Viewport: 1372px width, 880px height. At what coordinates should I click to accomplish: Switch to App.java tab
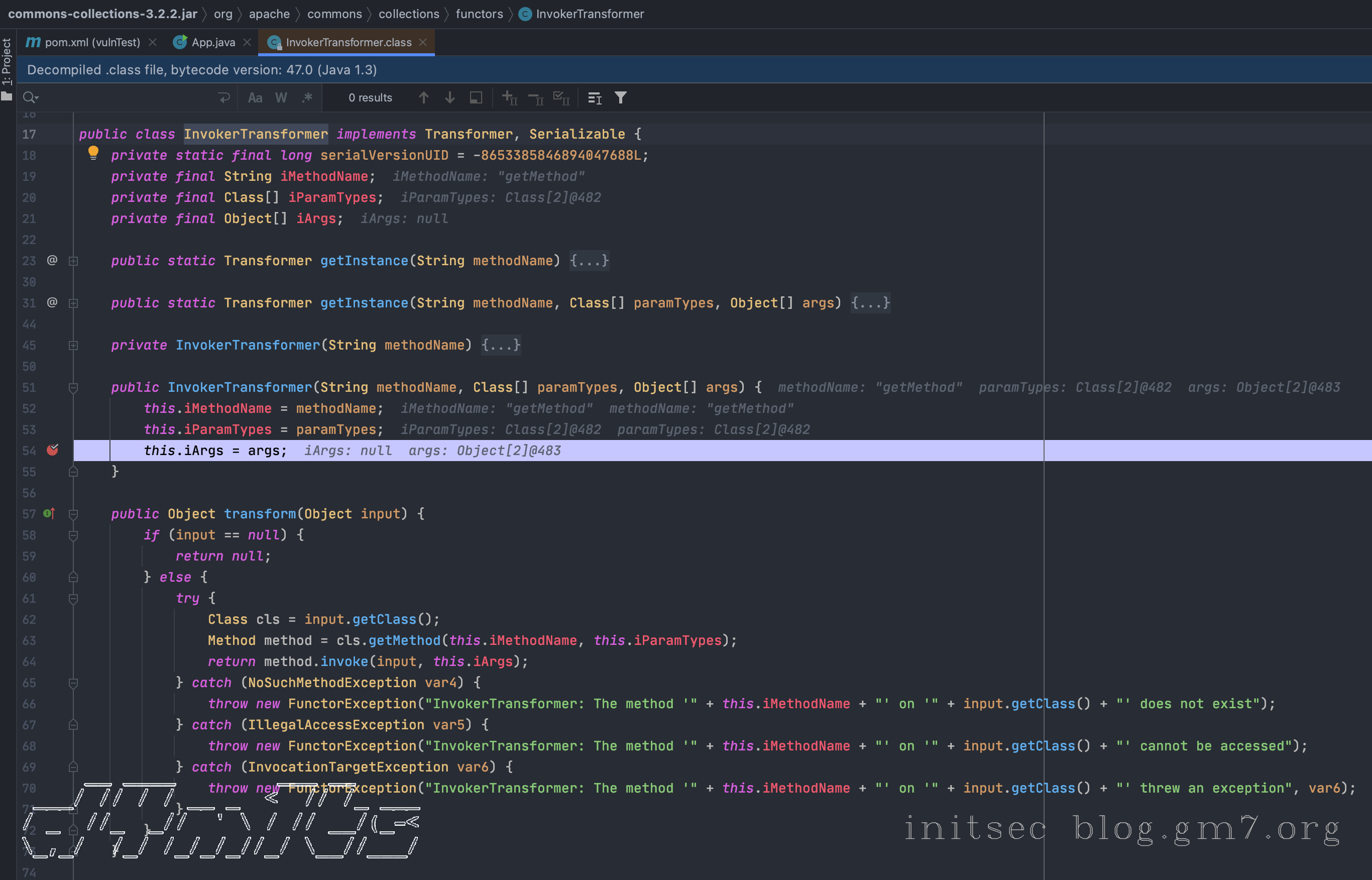(212, 42)
